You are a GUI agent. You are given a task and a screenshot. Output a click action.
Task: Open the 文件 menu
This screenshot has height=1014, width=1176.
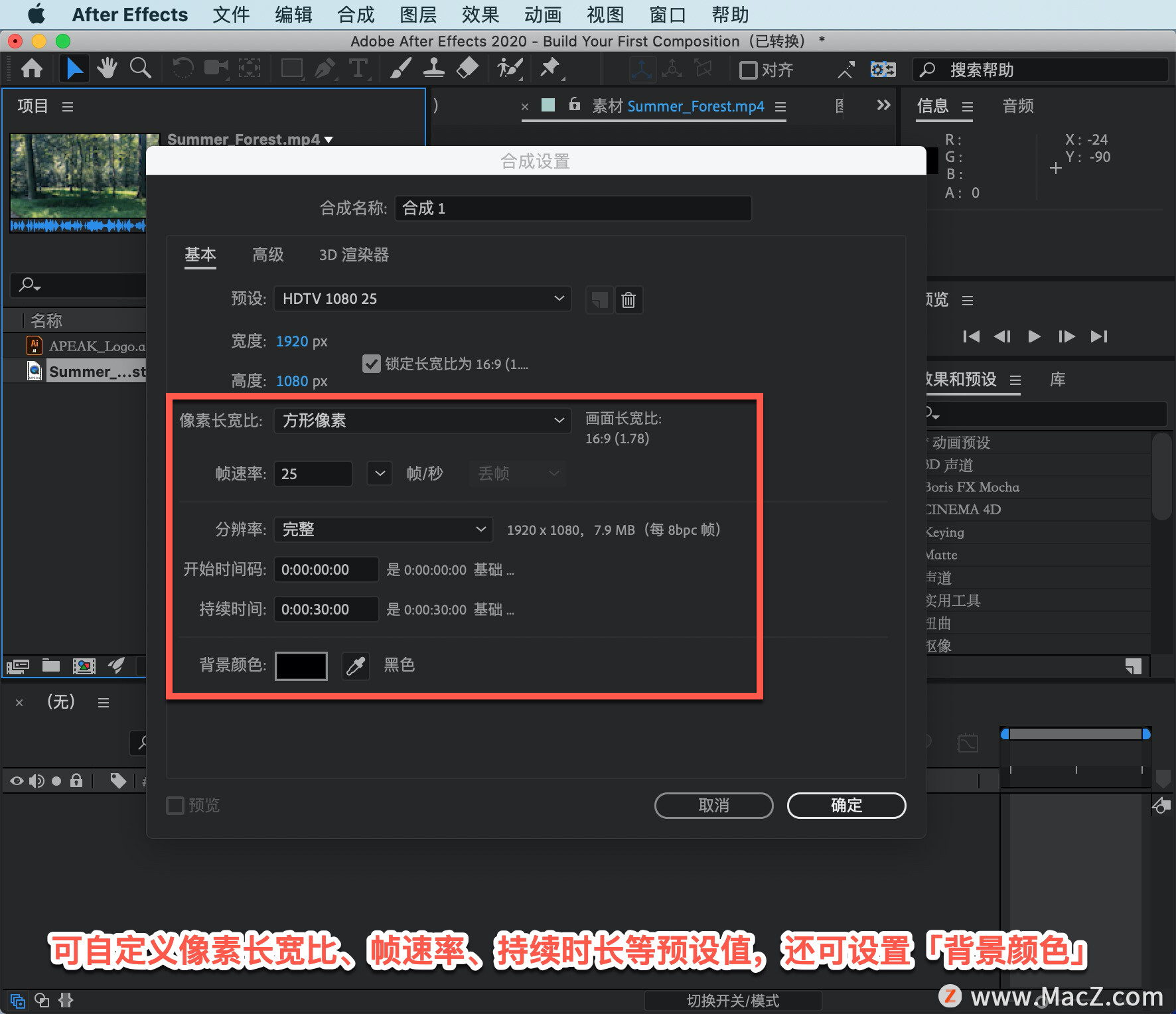[231, 15]
